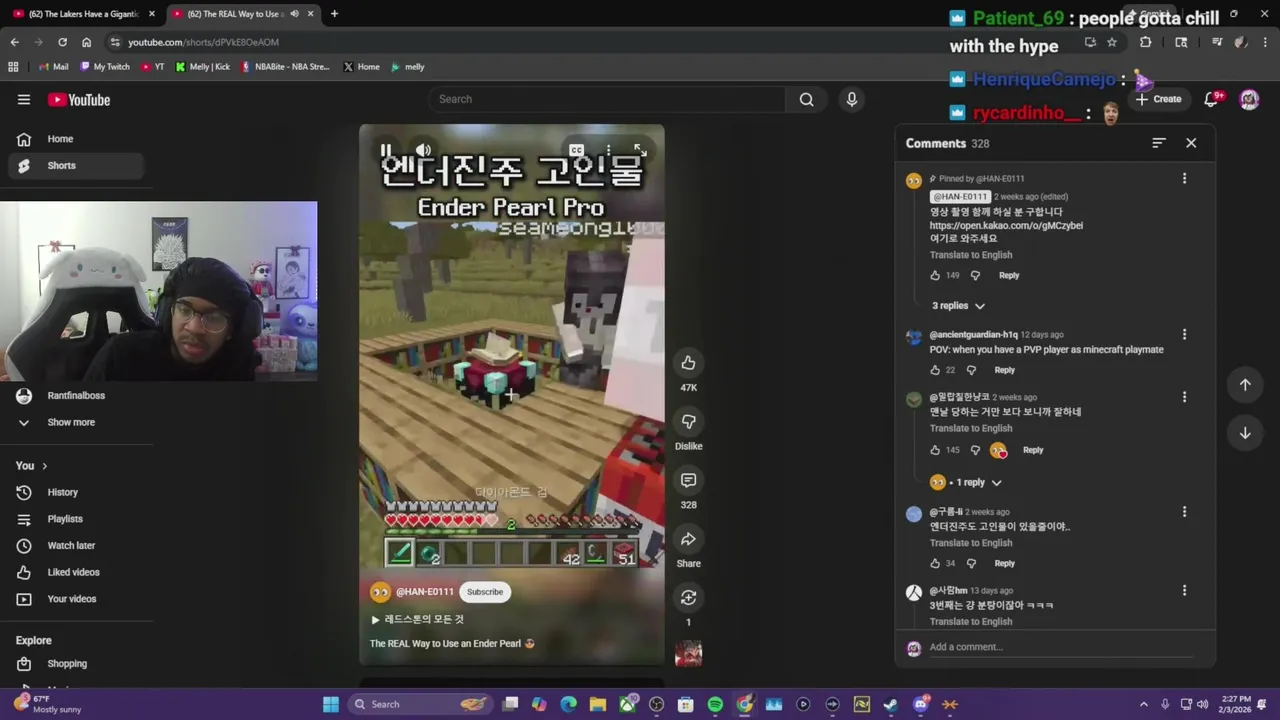
Task: Open the My Twitch bookmark
Action: pyautogui.click(x=105, y=67)
